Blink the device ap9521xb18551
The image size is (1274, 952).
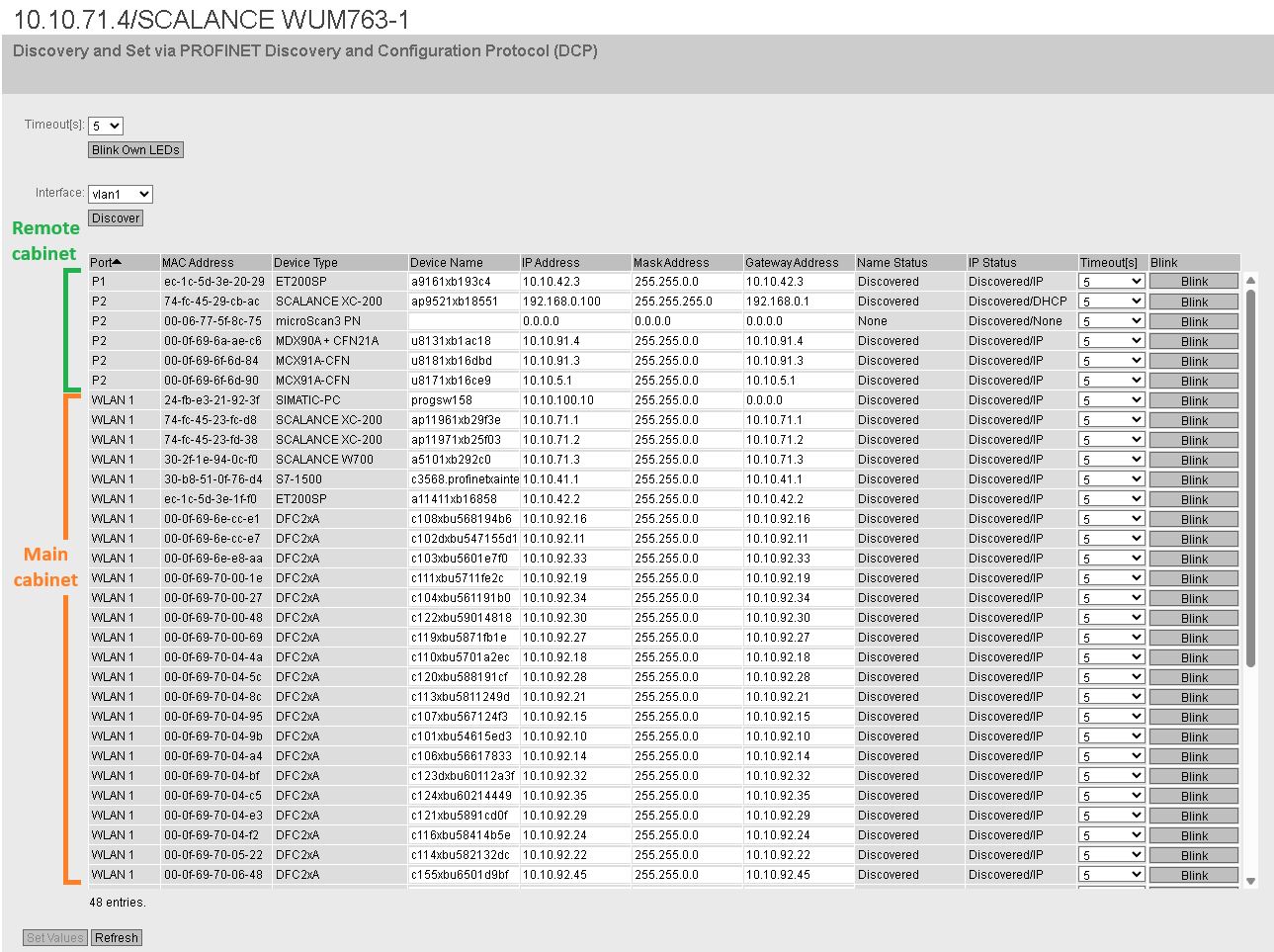click(1194, 302)
